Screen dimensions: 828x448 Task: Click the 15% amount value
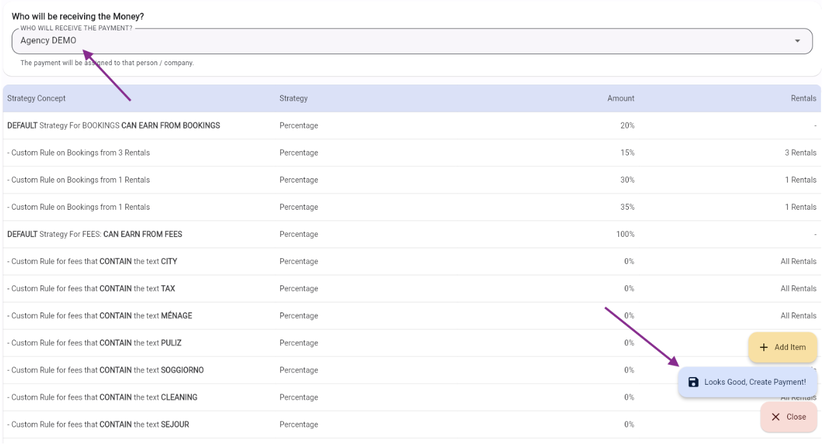click(x=627, y=153)
